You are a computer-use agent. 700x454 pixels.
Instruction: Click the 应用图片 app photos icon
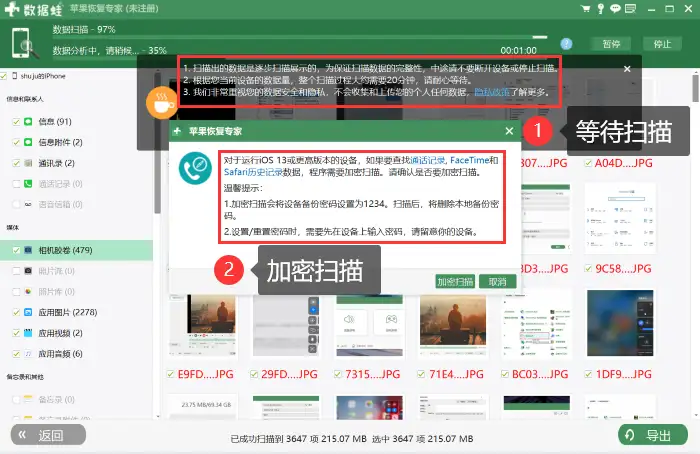[x=28, y=312]
